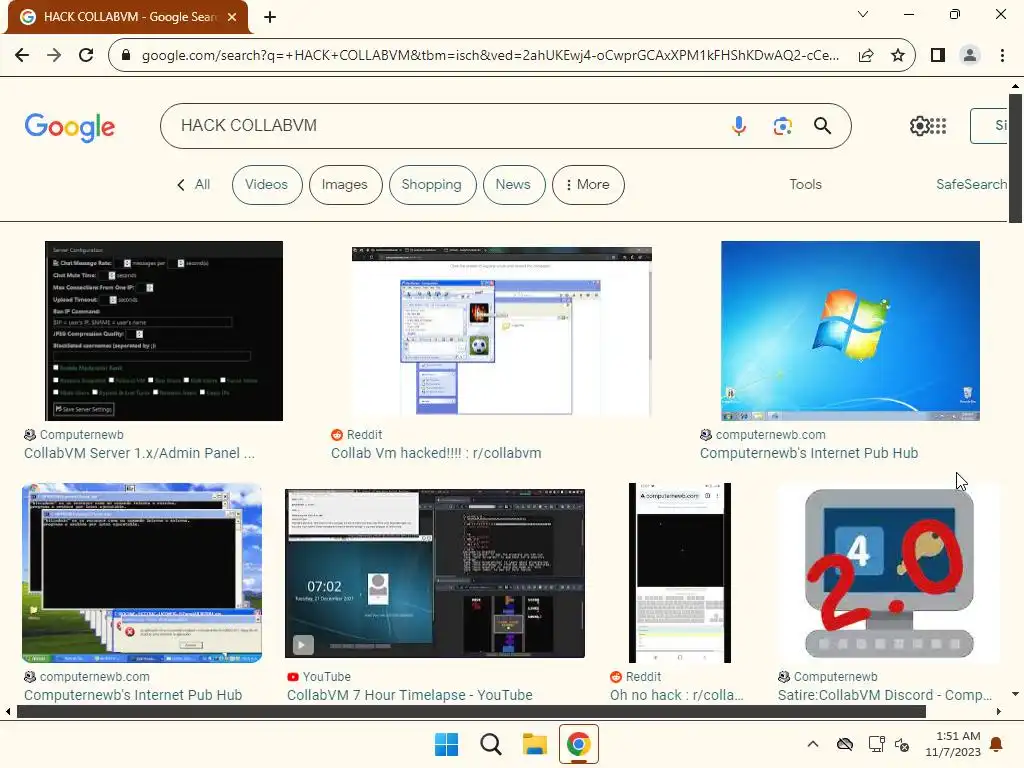Screen dimensions: 1024x768
Task: View site info via the lock icon
Action: pyautogui.click(x=126, y=56)
